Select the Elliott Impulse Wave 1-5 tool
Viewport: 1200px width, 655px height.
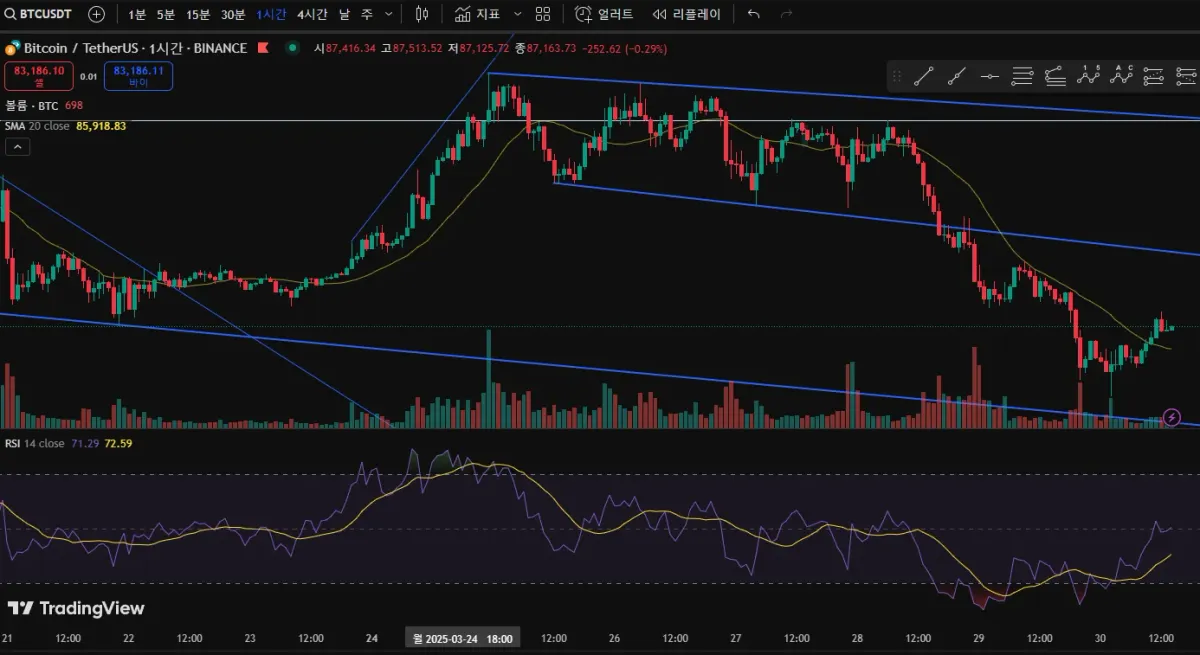point(1088,75)
